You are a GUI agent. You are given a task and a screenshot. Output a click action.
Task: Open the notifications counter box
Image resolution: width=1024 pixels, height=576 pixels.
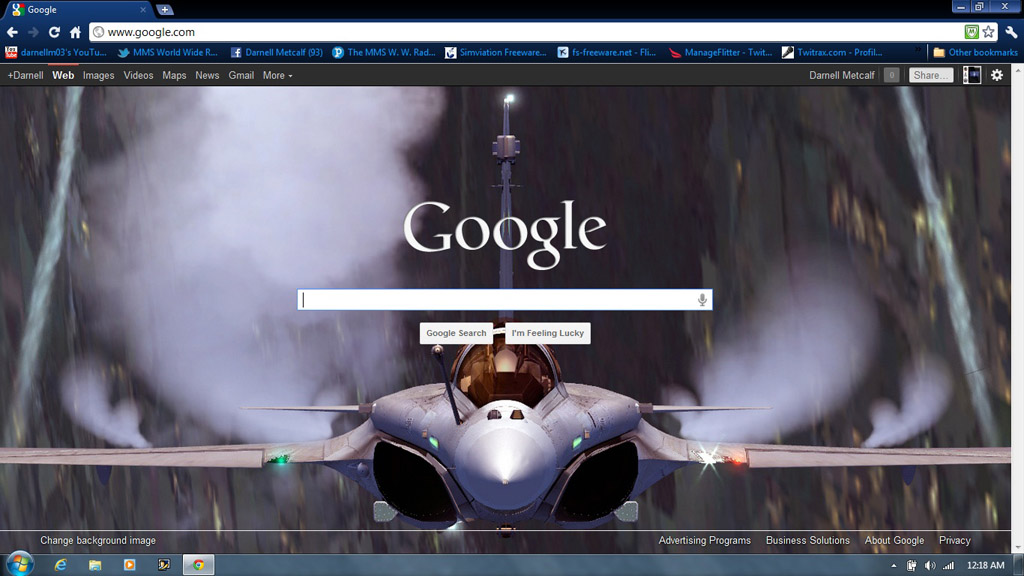pos(891,75)
